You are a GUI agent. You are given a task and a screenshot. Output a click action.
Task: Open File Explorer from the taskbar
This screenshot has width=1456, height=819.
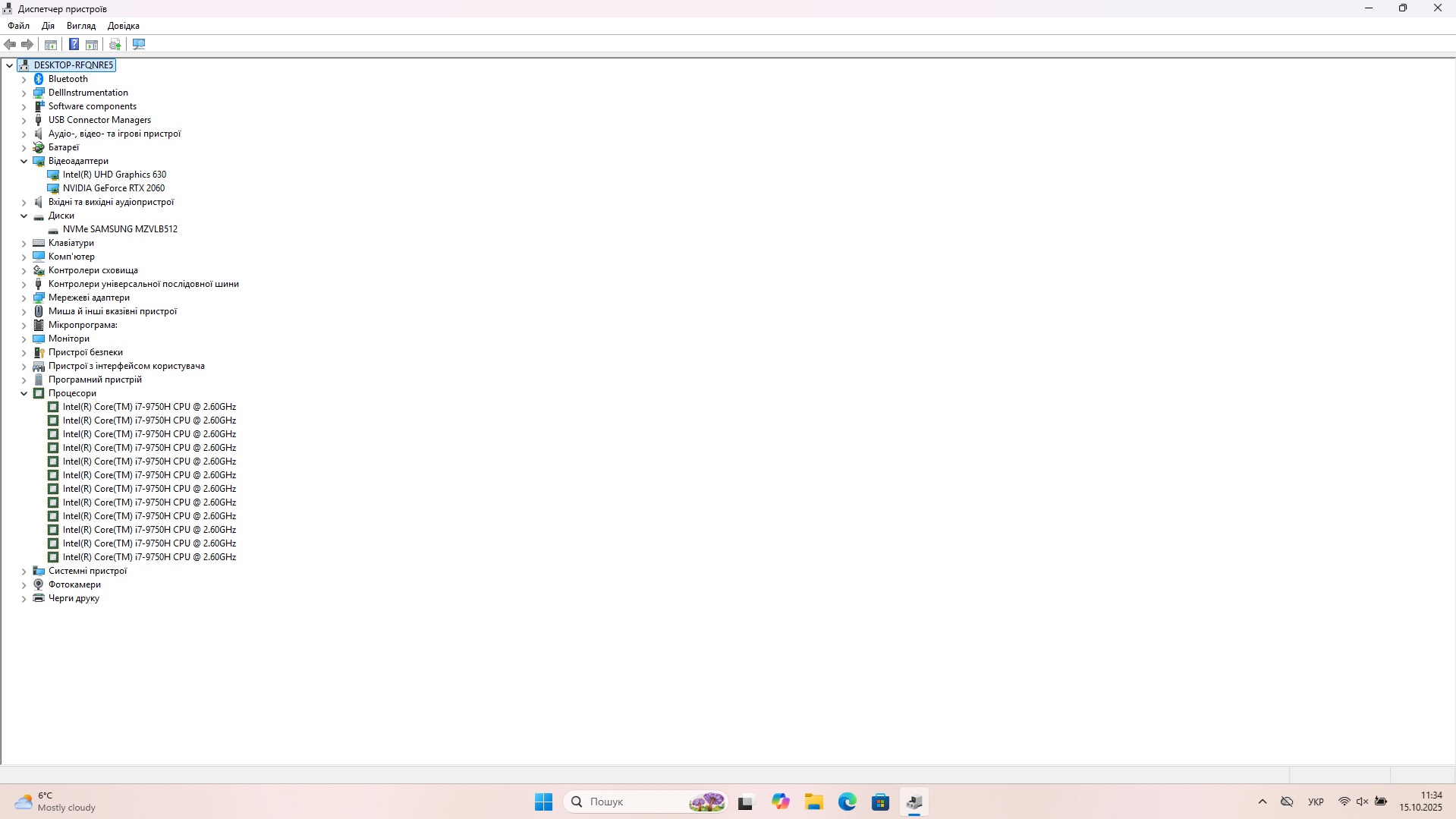[x=814, y=802]
